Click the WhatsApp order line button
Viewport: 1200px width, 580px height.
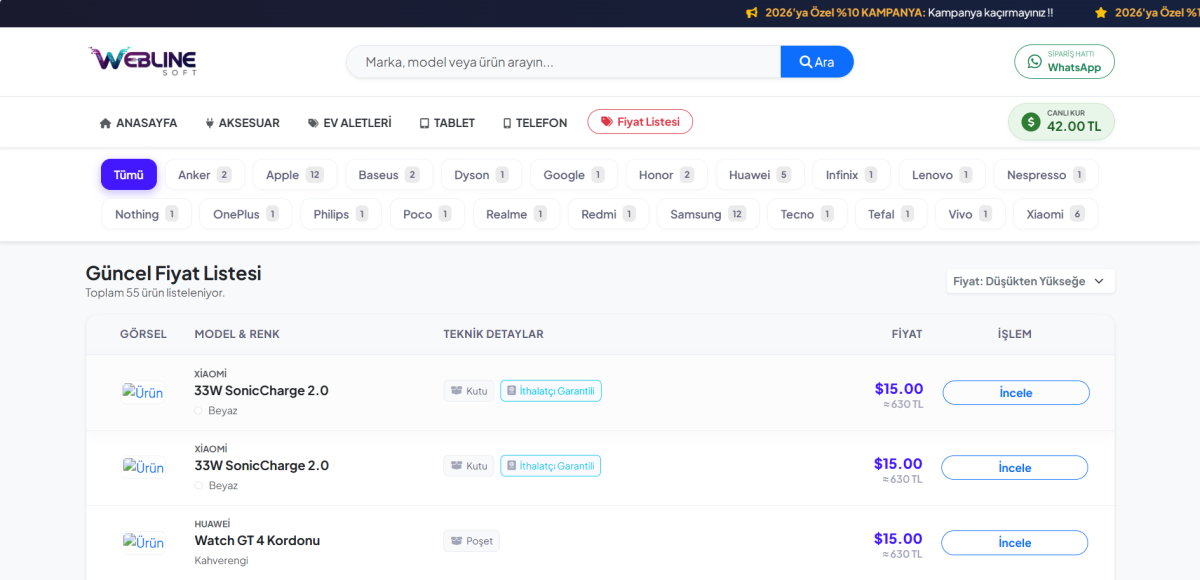(x=1064, y=61)
